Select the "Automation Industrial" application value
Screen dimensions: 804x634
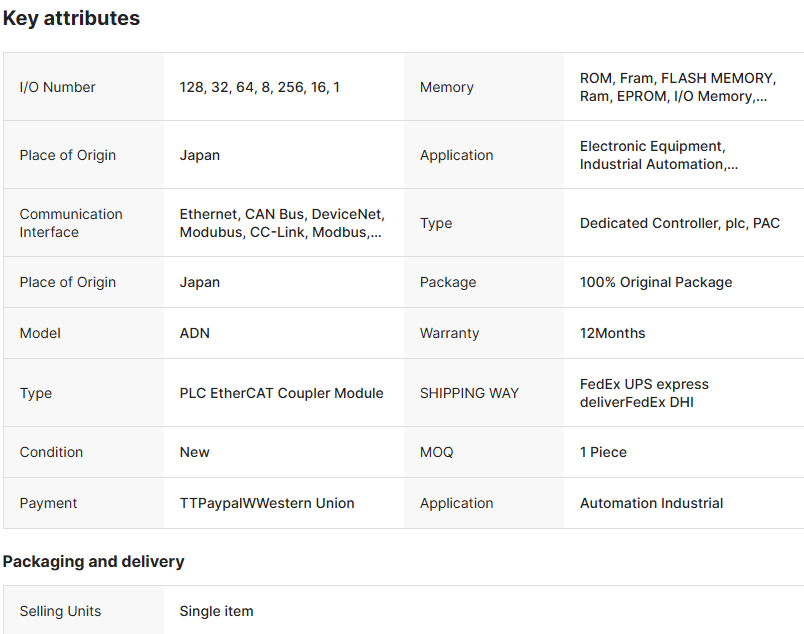click(652, 503)
